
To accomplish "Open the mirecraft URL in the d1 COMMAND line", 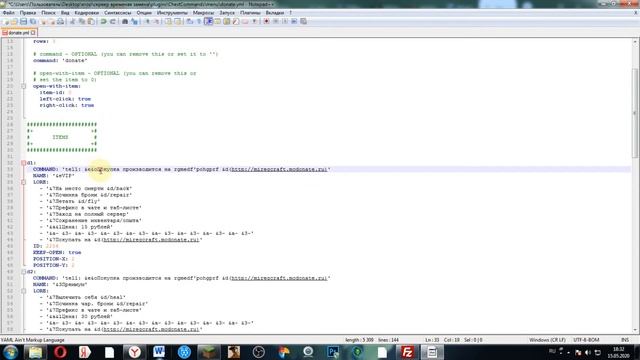I will (279, 169).
